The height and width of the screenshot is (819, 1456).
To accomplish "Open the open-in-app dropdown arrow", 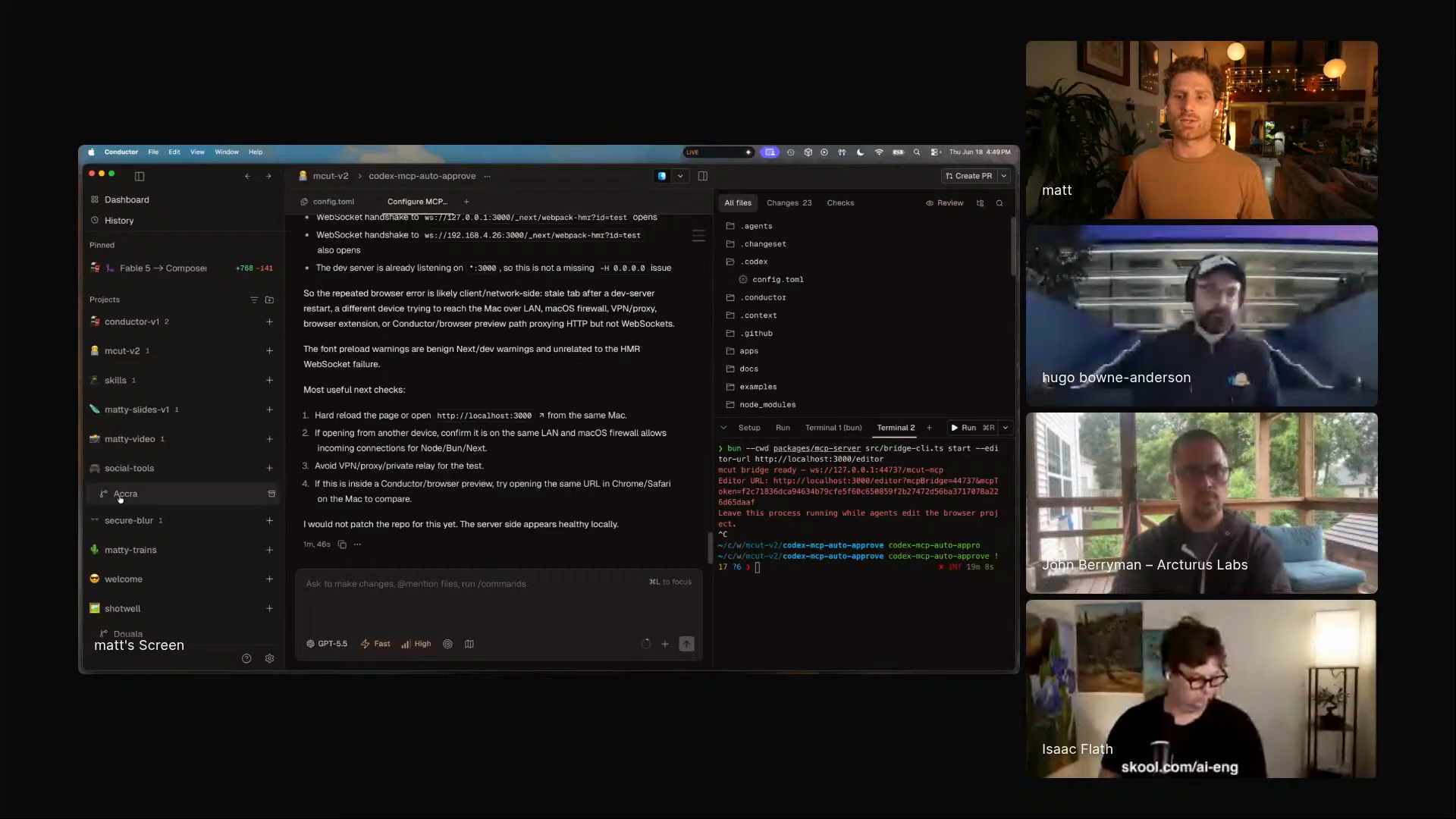I will pos(680,176).
